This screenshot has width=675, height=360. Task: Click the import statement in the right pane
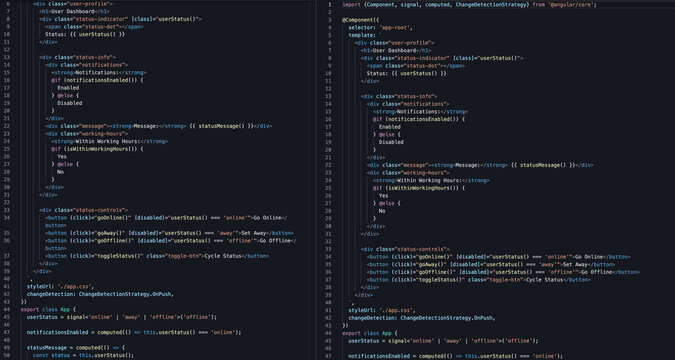(469, 5)
